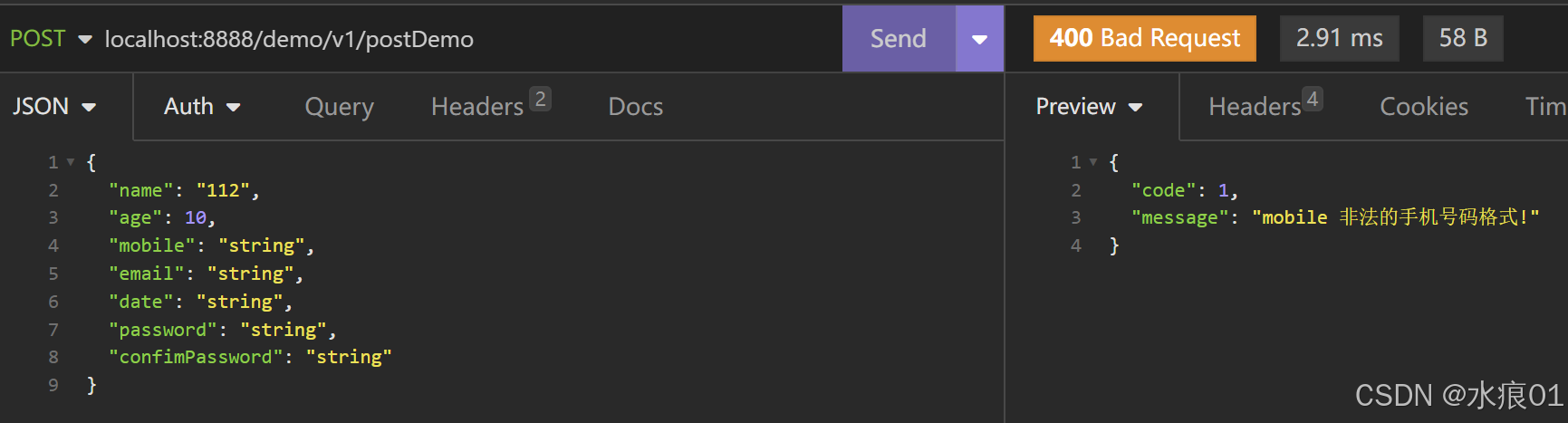Open the POST method dropdown
1568x423 pixels.
coord(51,39)
